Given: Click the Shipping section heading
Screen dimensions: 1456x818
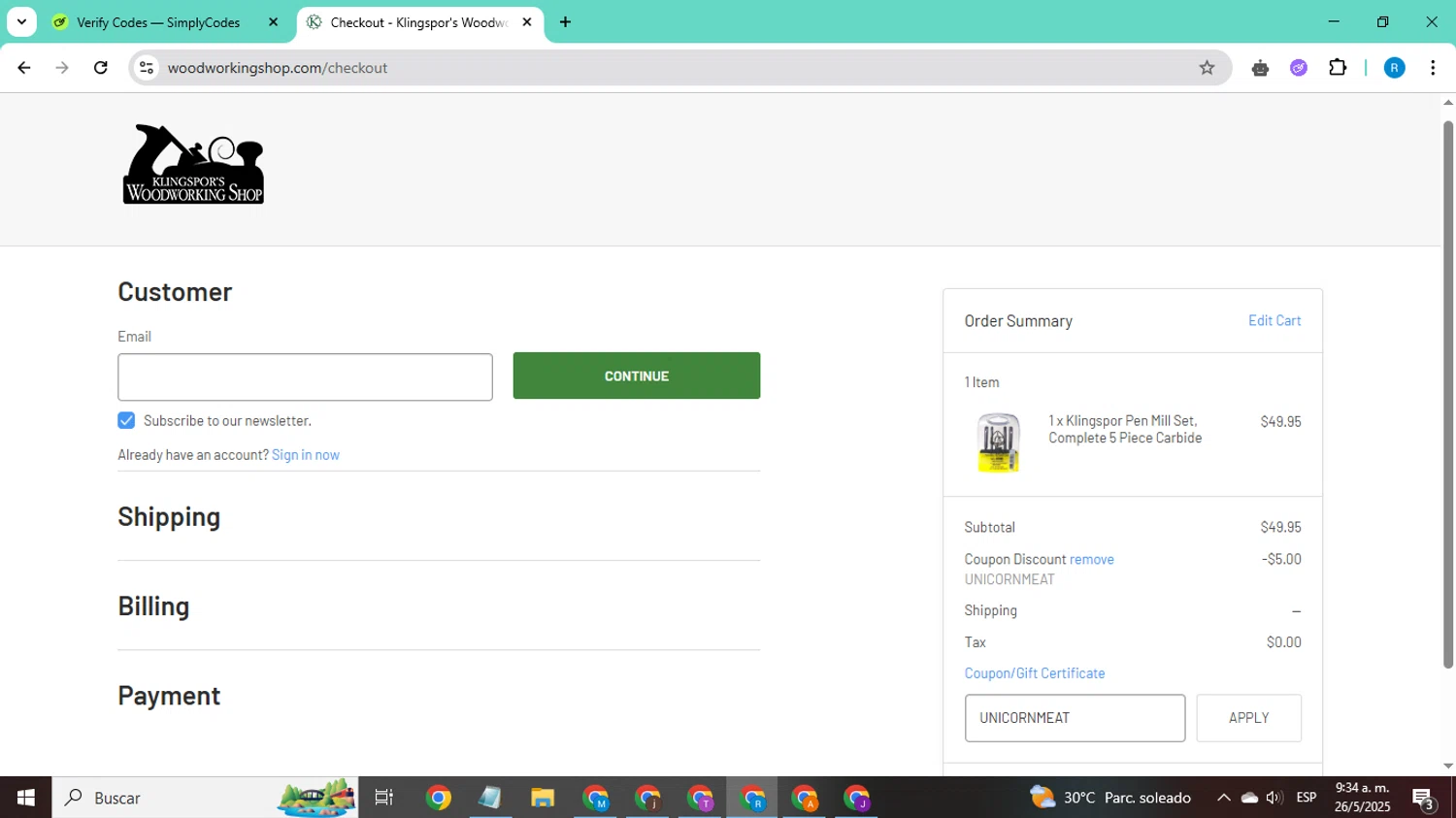Looking at the screenshot, I should tap(169, 516).
